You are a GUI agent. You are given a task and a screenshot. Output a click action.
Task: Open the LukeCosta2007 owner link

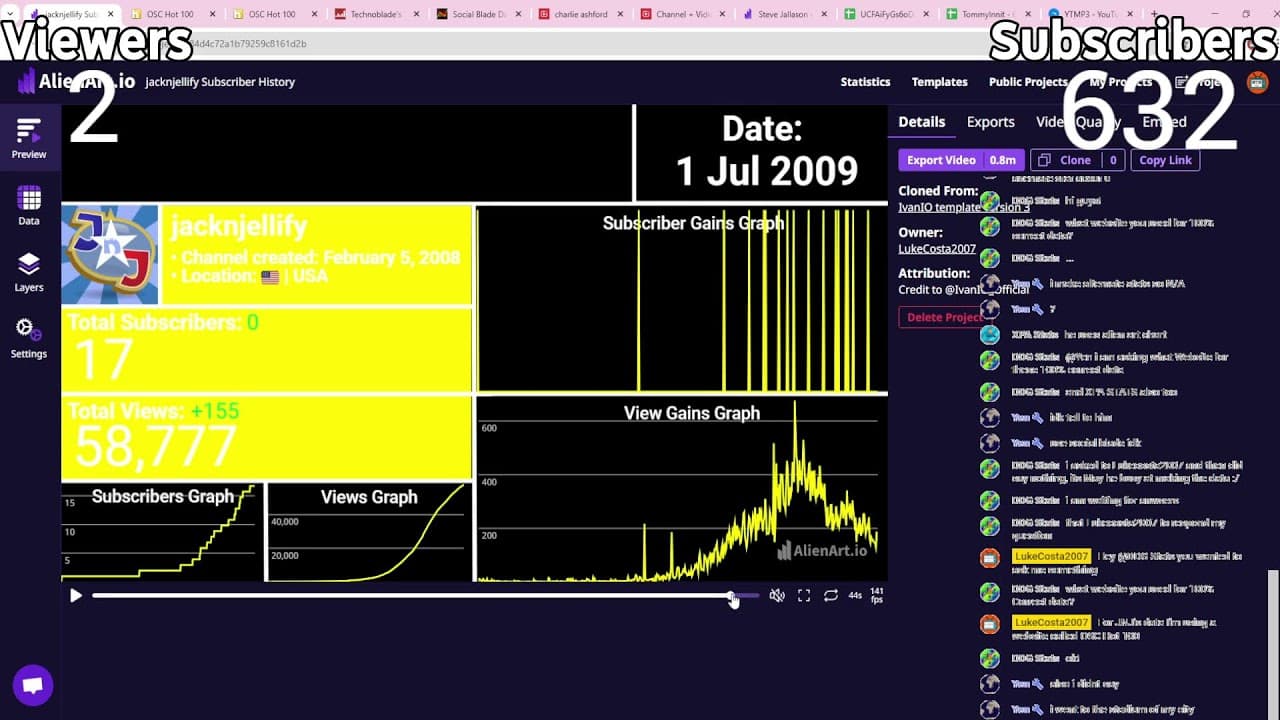tap(937, 249)
